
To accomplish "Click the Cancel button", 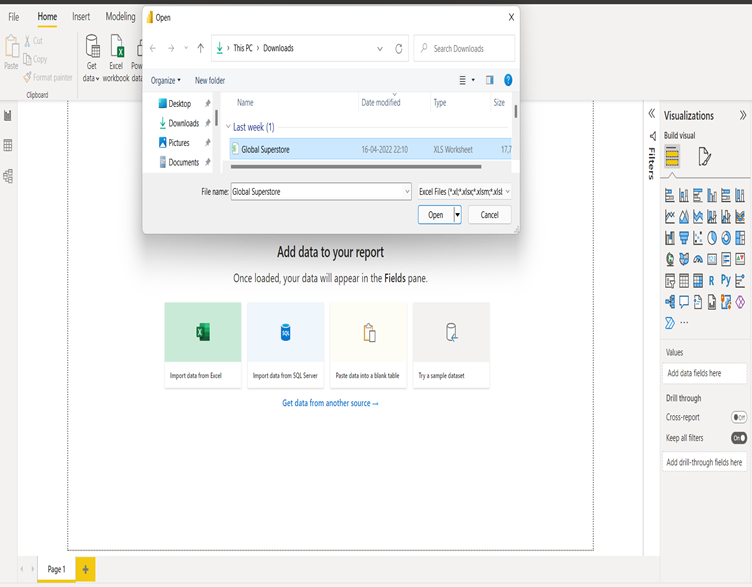I will 490,215.
